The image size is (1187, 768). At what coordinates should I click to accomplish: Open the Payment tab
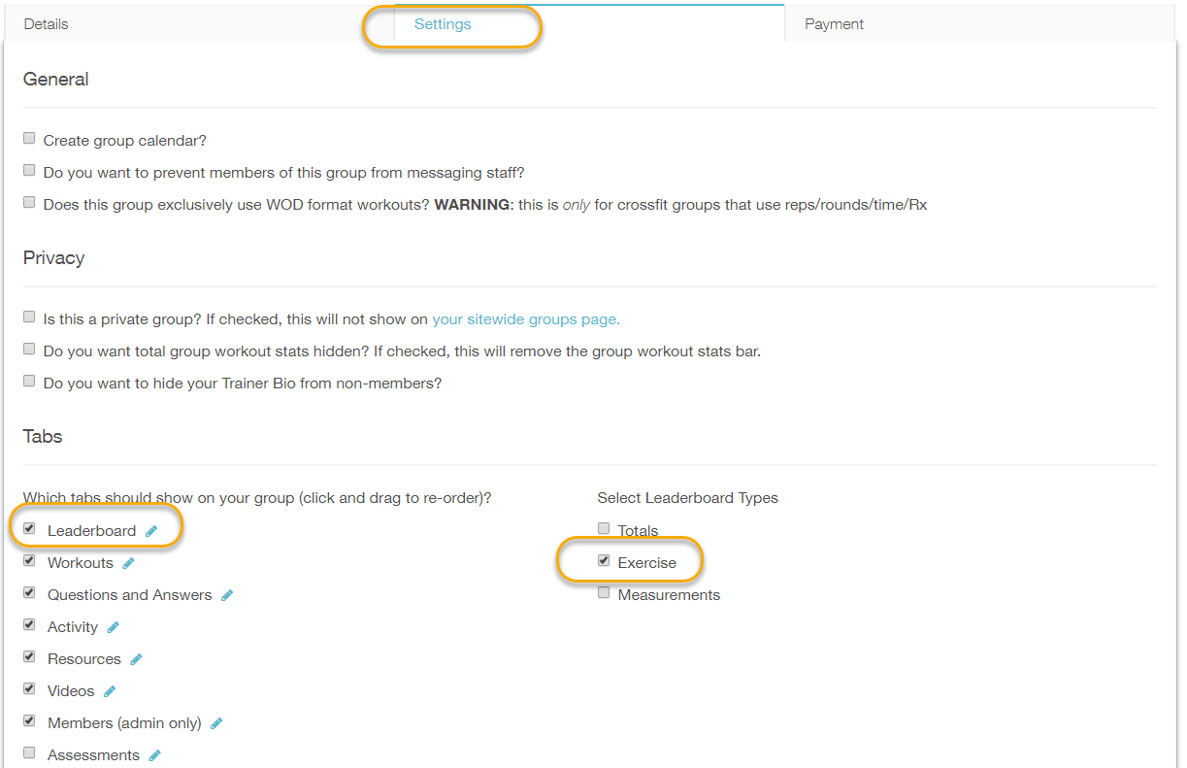[834, 24]
